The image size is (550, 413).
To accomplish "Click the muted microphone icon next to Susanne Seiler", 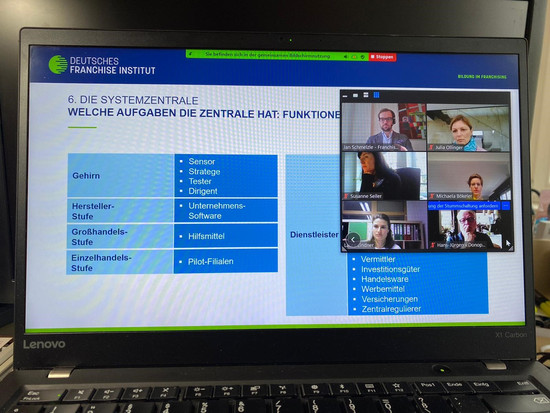I will pyautogui.click(x=346, y=196).
